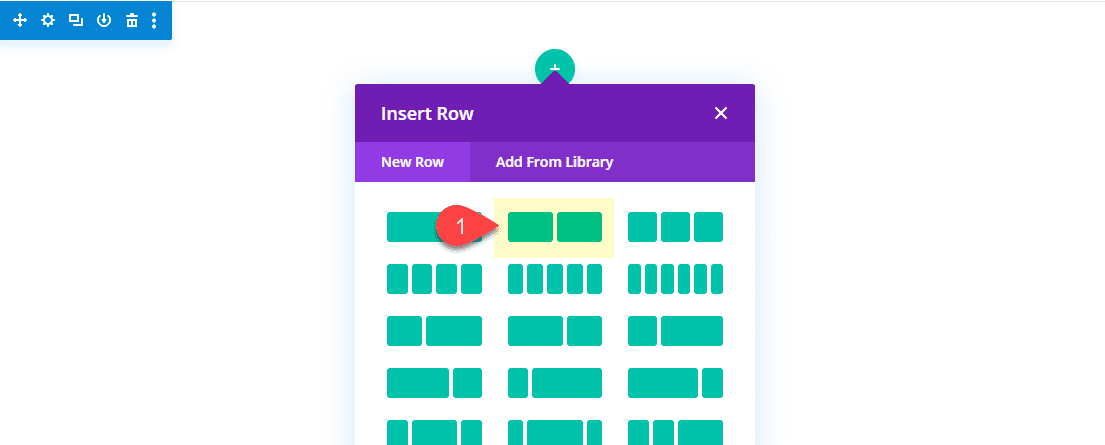Select the four equal columns layout
1105x445 pixels.
pyautogui.click(x=434, y=279)
